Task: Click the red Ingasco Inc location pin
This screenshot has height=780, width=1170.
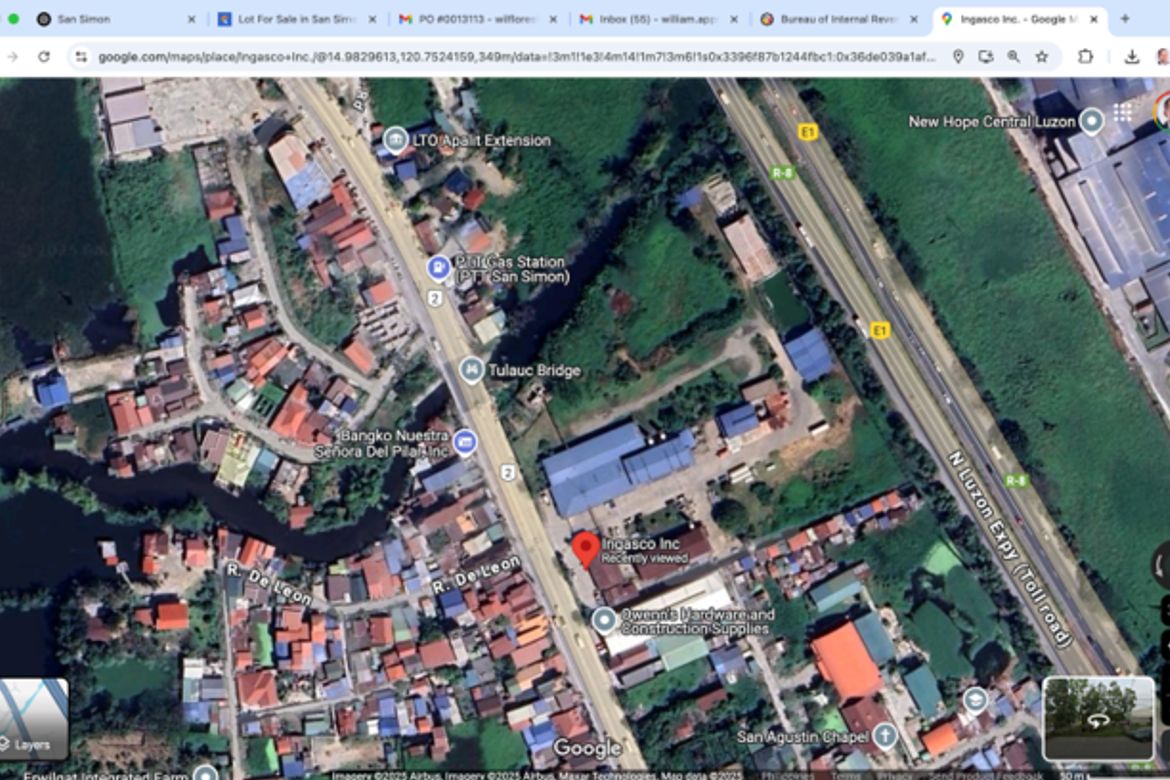Action: click(x=586, y=550)
